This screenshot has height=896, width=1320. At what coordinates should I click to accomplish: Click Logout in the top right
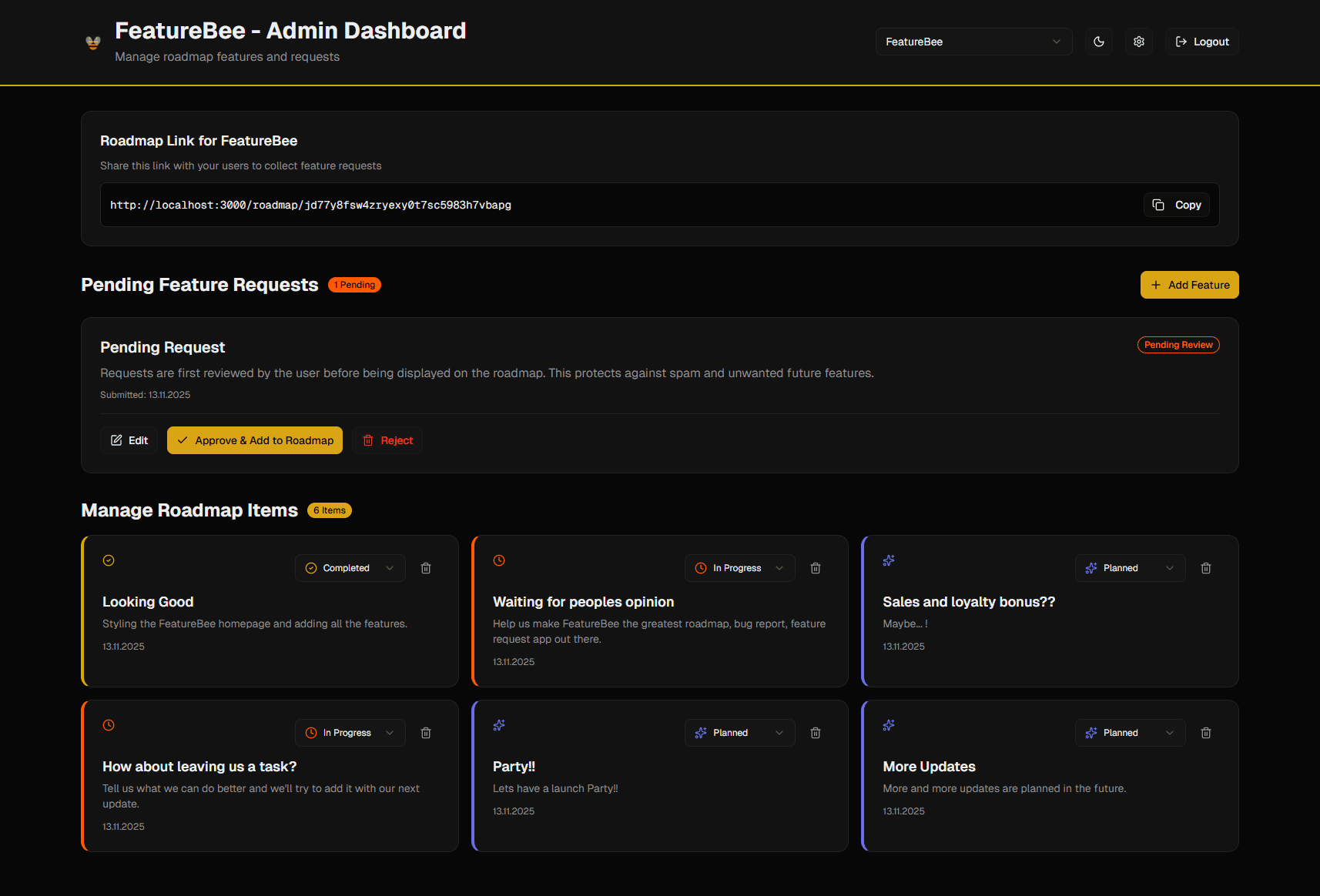[x=1201, y=42]
